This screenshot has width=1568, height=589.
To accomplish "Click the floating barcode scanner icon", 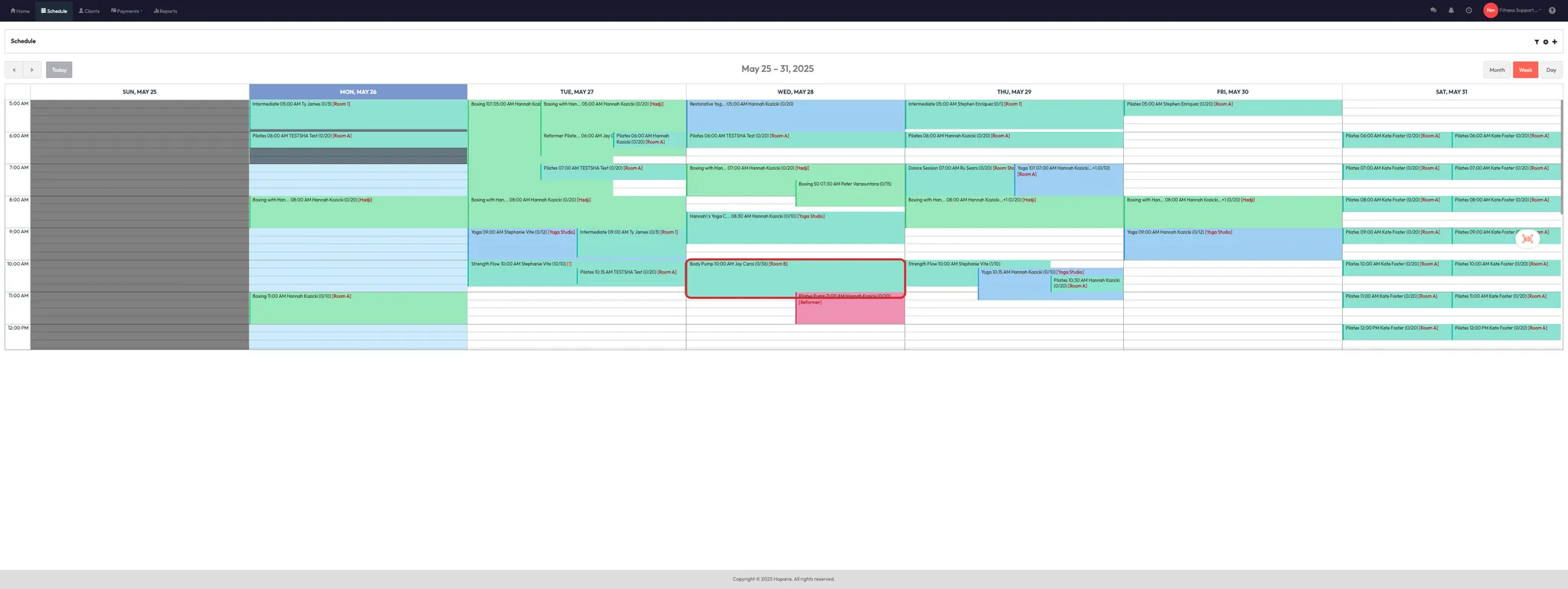I will (x=1527, y=239).
